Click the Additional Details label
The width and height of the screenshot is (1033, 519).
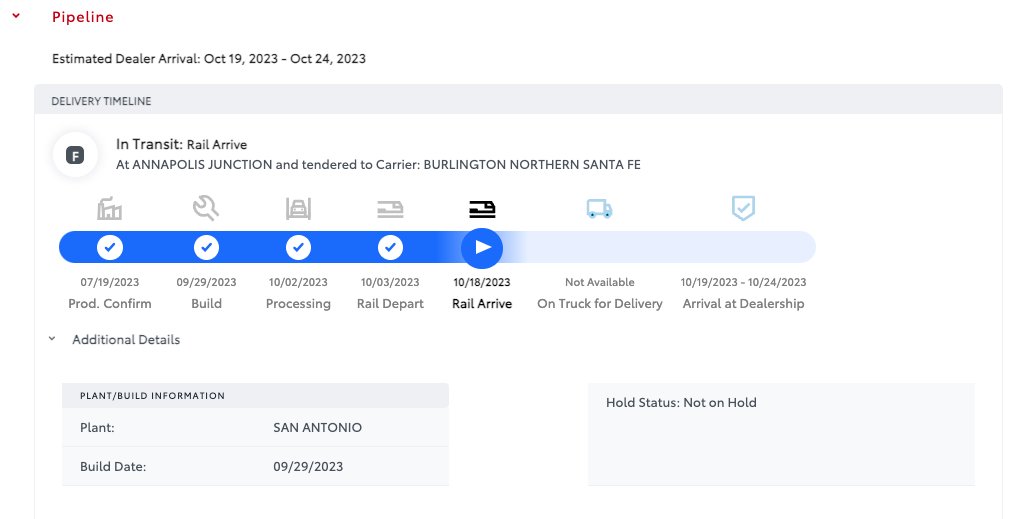point(126,340)
